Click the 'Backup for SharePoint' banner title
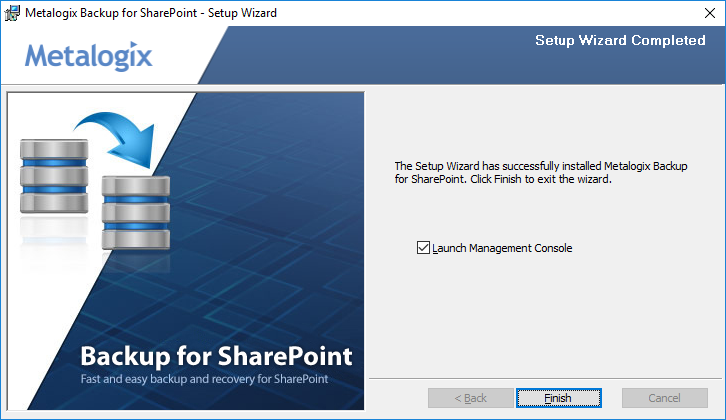 (x=216, y=356)
